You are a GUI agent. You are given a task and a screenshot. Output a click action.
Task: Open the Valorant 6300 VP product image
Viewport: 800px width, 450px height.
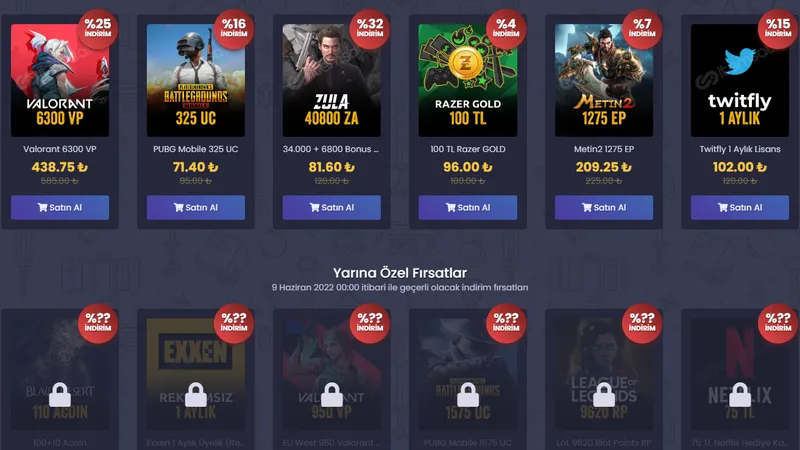60,80
